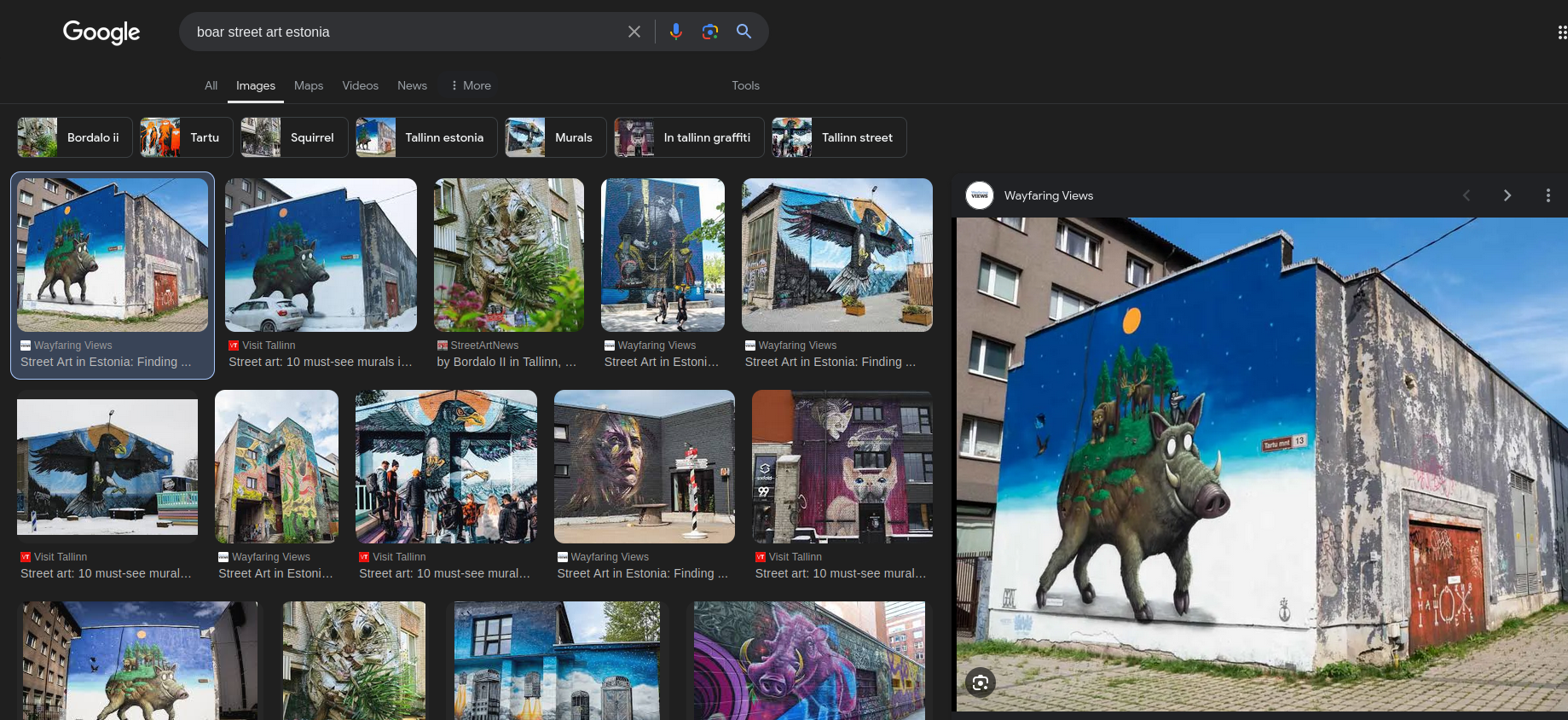The image size is (1568, 720).
Task: Filter by the Tallinn street chip
Action: click(839, 137)
